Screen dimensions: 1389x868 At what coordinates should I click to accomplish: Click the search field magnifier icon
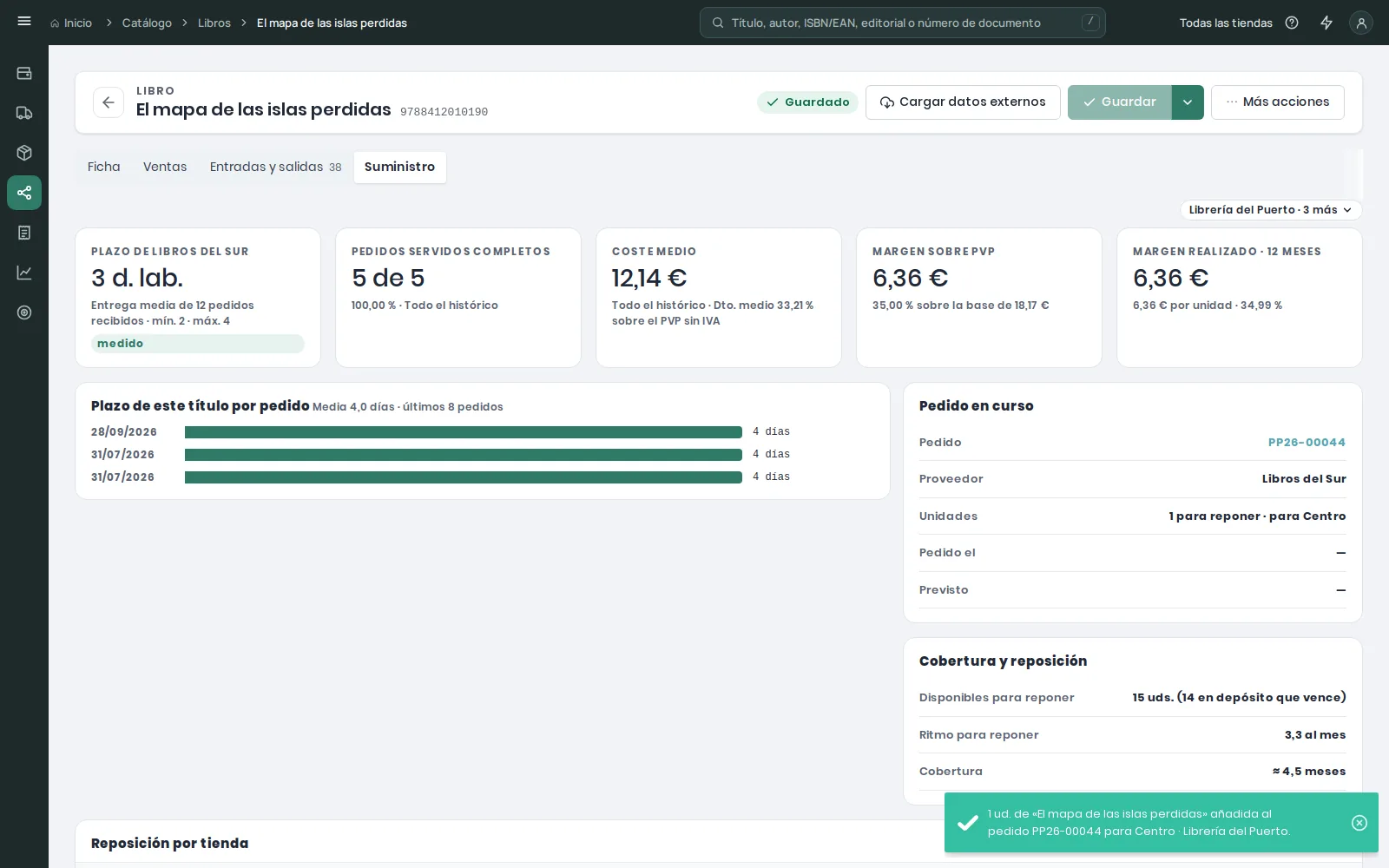click(718, 23)
